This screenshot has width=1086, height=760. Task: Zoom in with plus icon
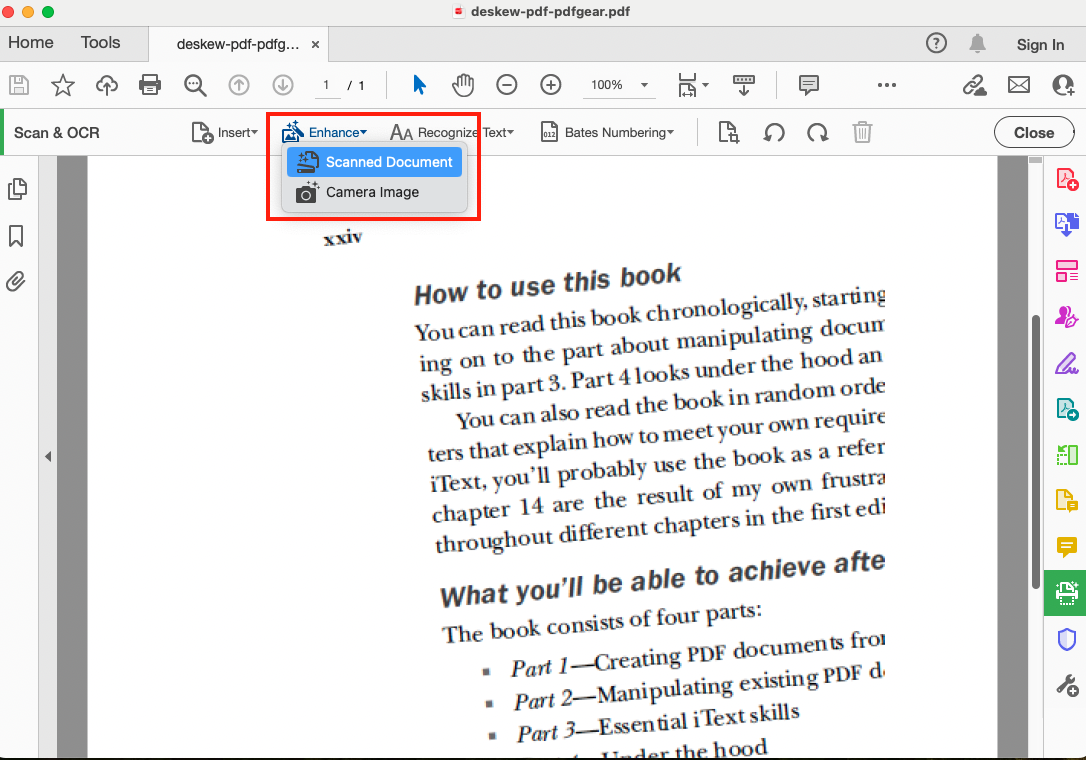click(x=551, y=85)
